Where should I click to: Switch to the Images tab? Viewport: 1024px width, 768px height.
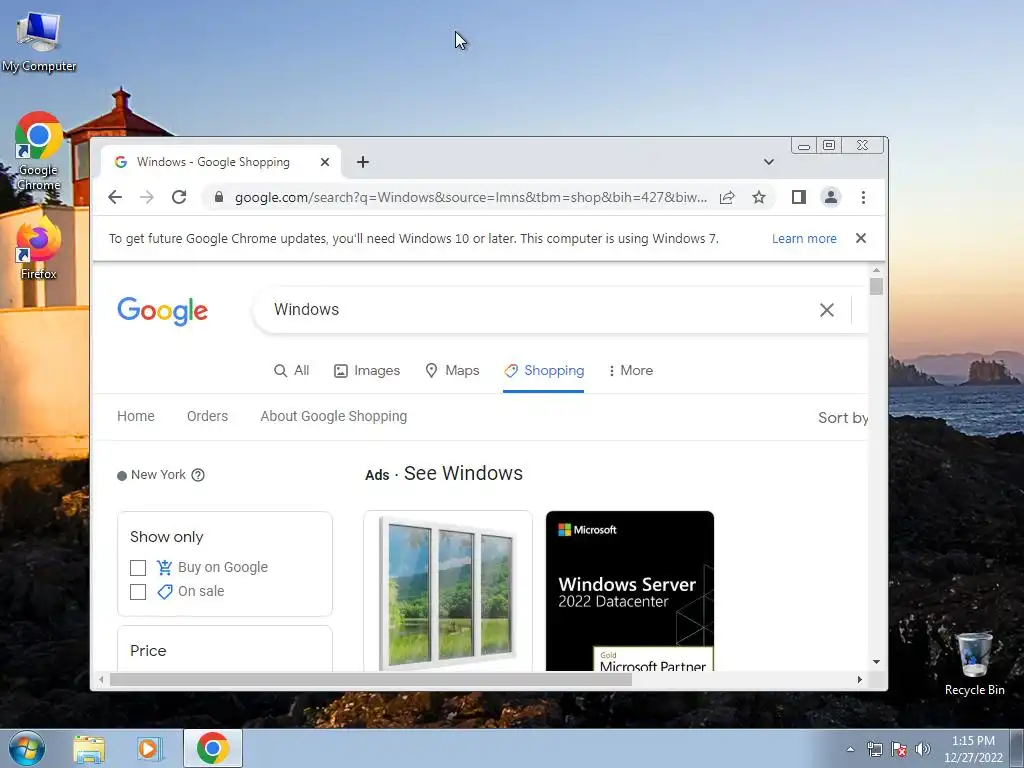(x=367, y=370)
